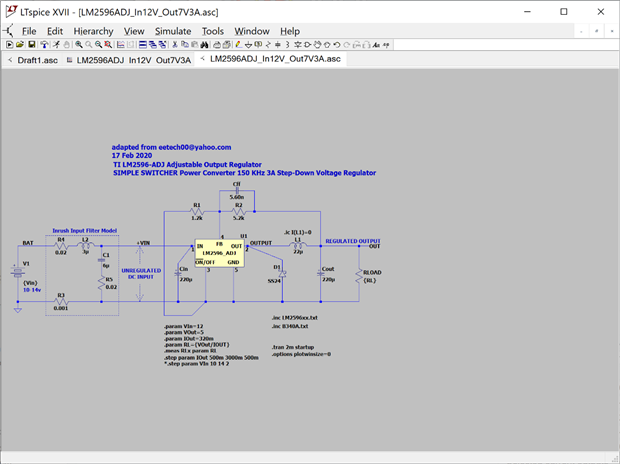
Task: Click the Find binoculars icon
Action: click(204, 45)
